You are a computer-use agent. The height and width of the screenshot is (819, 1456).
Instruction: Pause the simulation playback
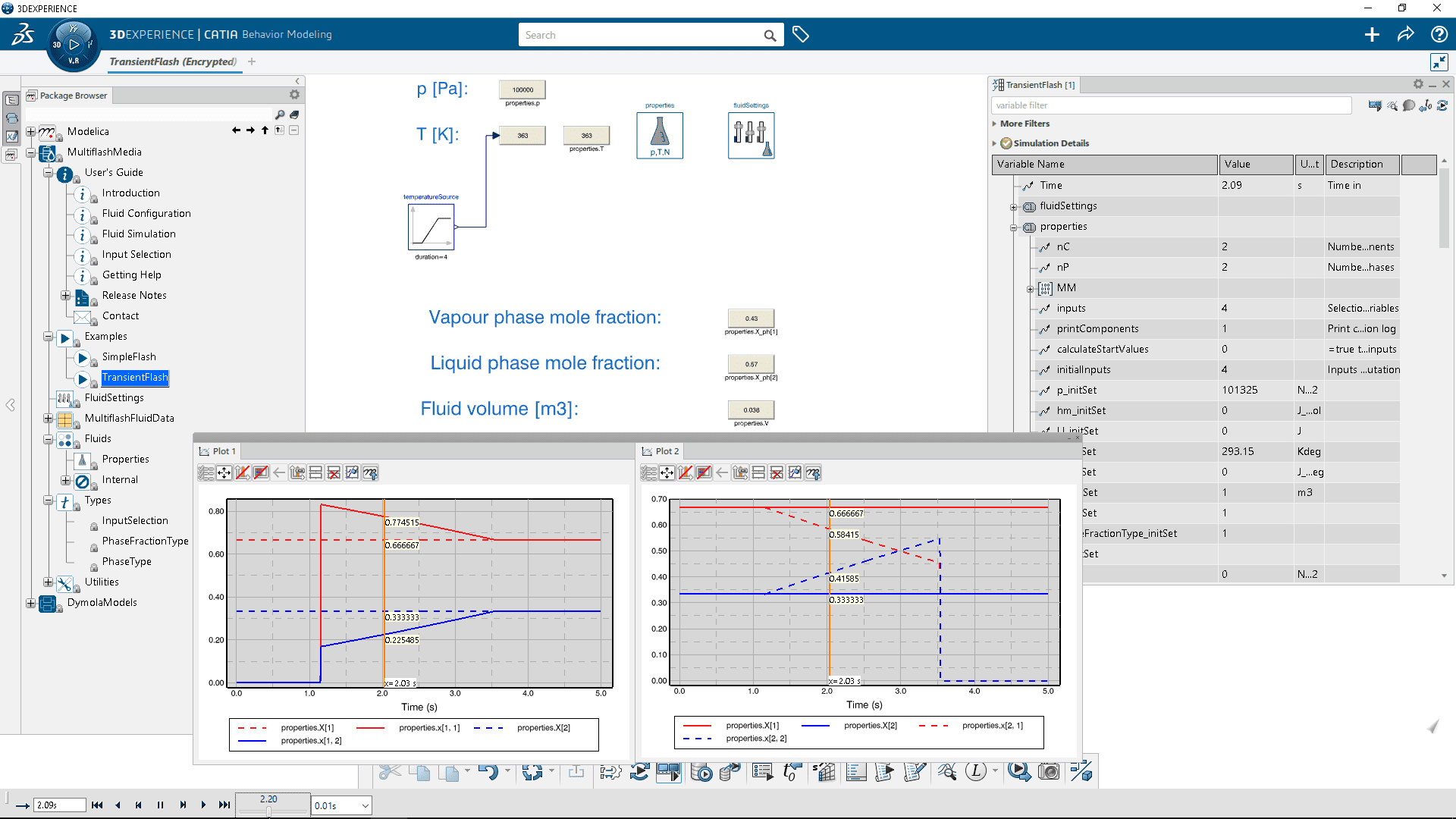click(x=160, y=805)
